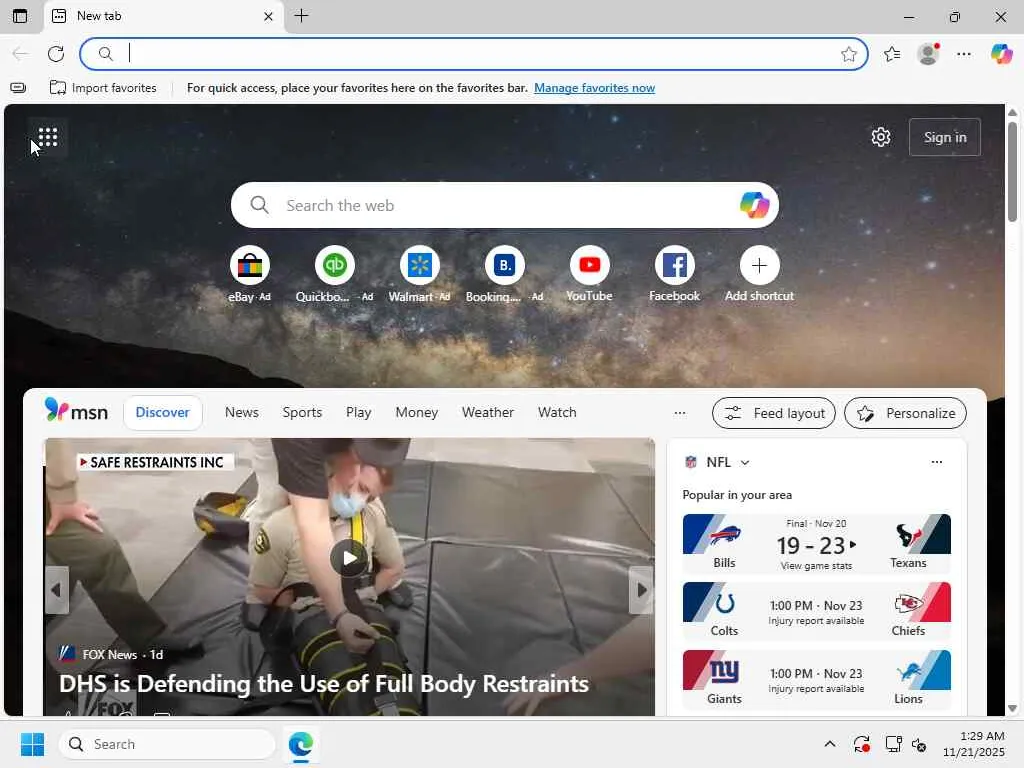Expand more feed categories ellipsis
This screenshot has height=768, width=1024.
(x=680, y=413)
